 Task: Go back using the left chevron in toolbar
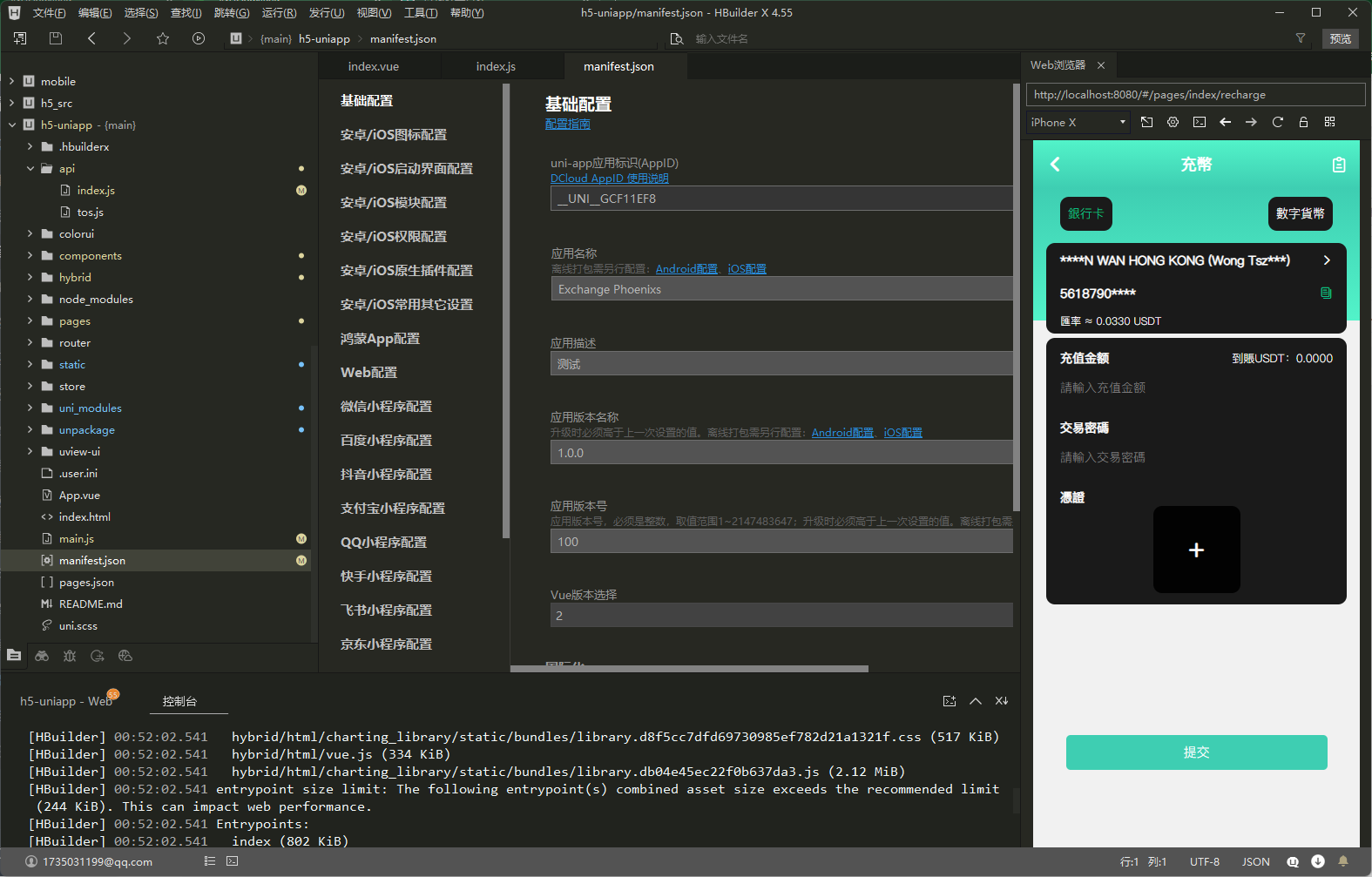(91, 38)
